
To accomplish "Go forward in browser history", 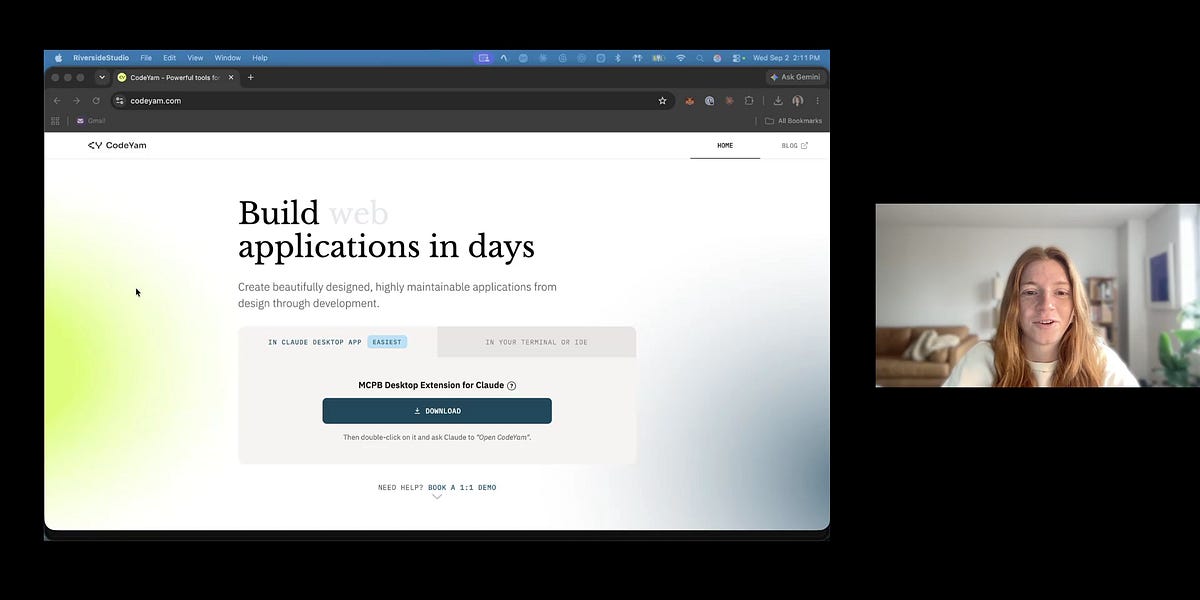I will point(76,100).
